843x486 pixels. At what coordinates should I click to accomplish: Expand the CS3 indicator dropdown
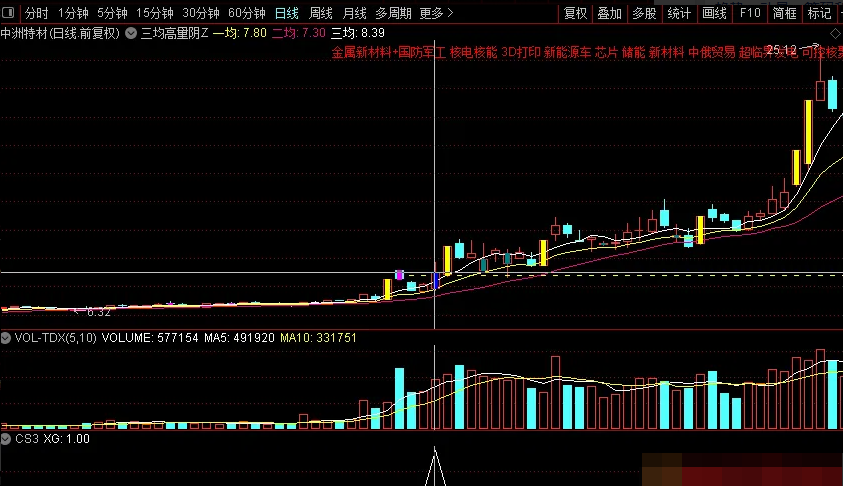click(5, 439)
